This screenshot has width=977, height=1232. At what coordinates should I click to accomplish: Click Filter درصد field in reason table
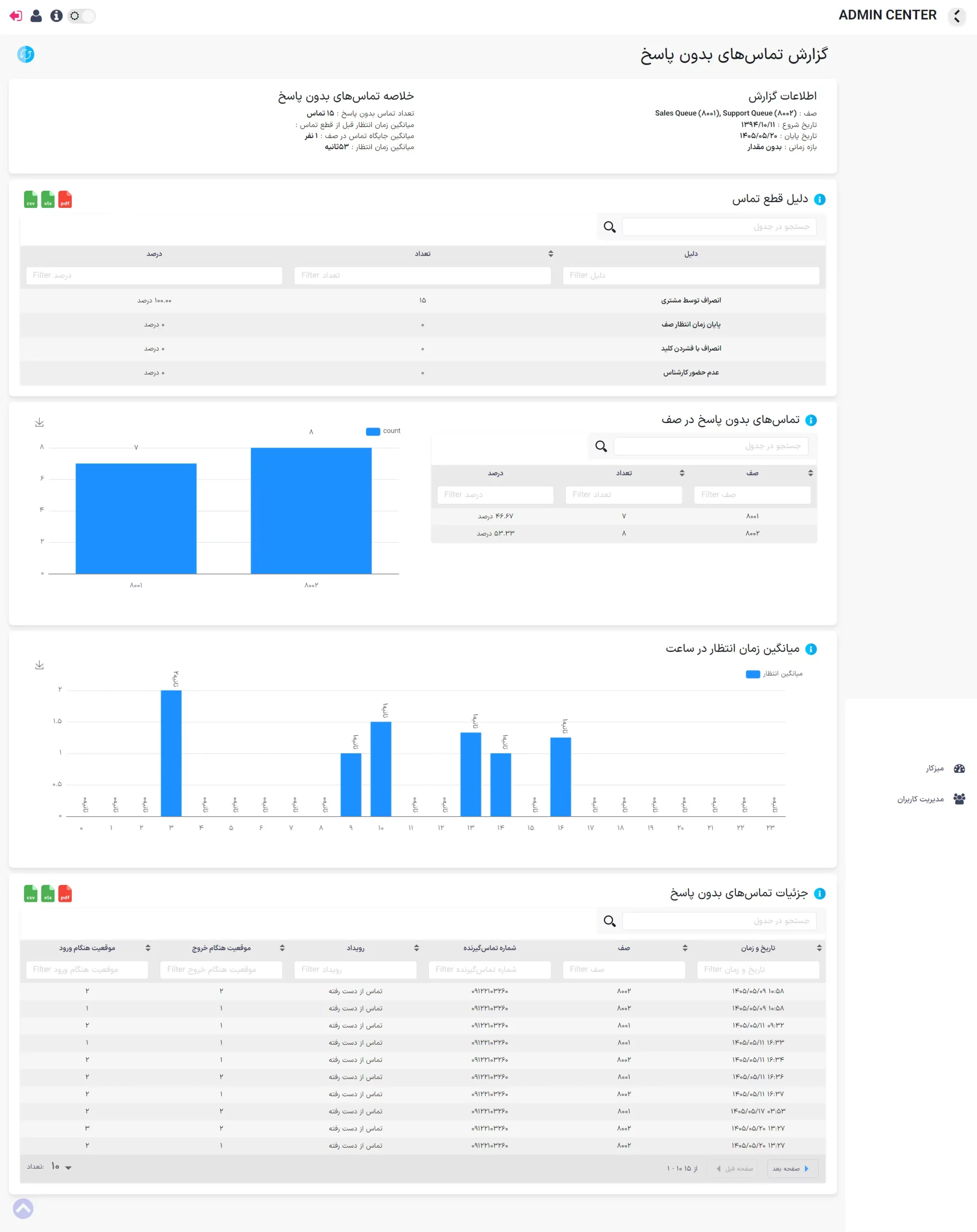[154, 275]
